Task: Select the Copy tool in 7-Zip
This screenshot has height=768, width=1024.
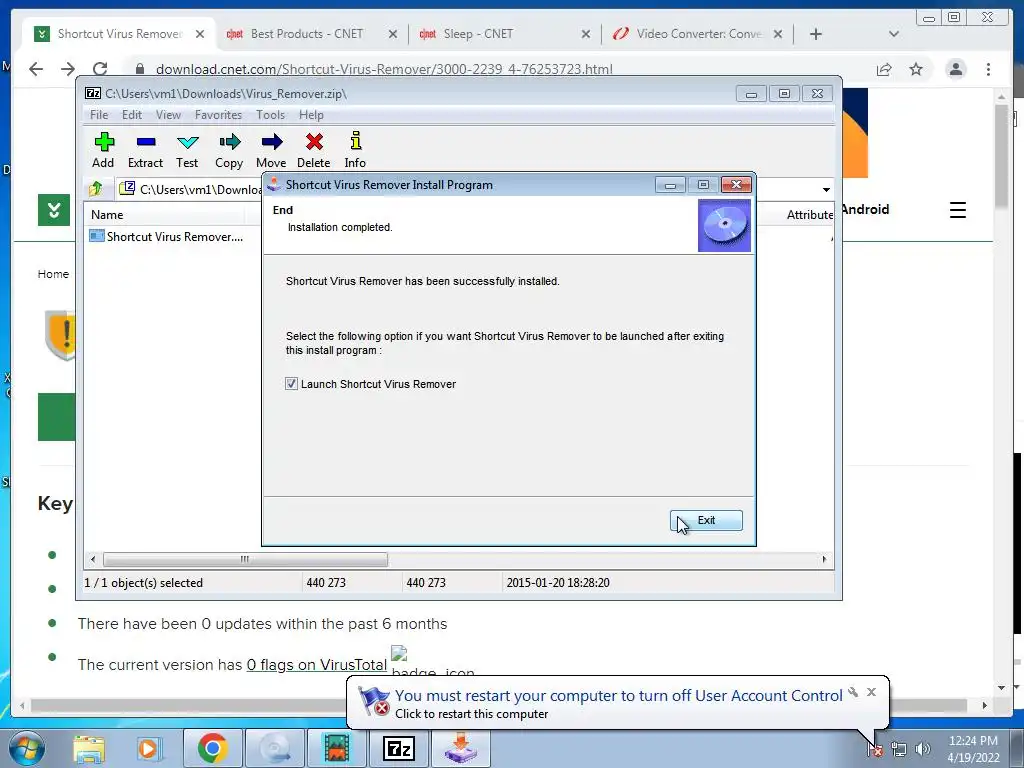Action: (229, 150)
